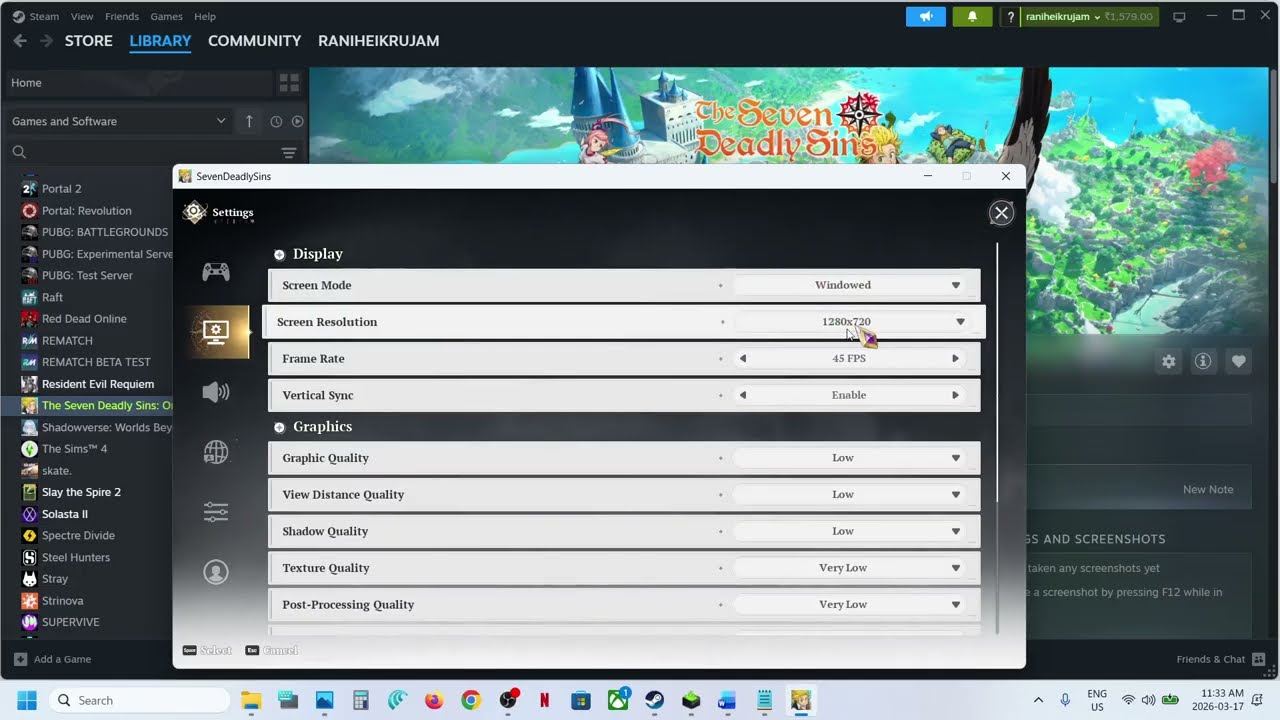Go back with Steam's back arrow
1280x720 pixels.
click(20, 41)
